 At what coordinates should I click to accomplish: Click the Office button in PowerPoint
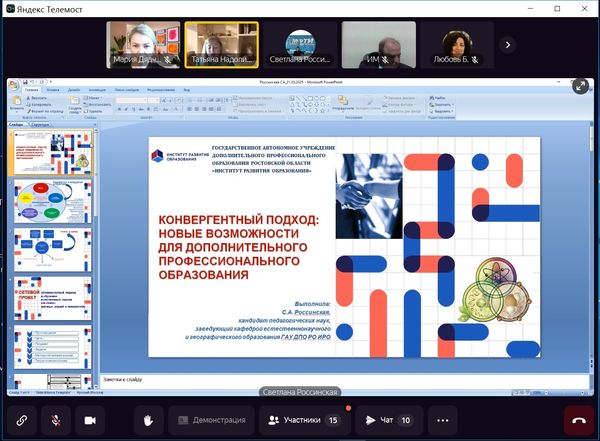click(13, 86)
